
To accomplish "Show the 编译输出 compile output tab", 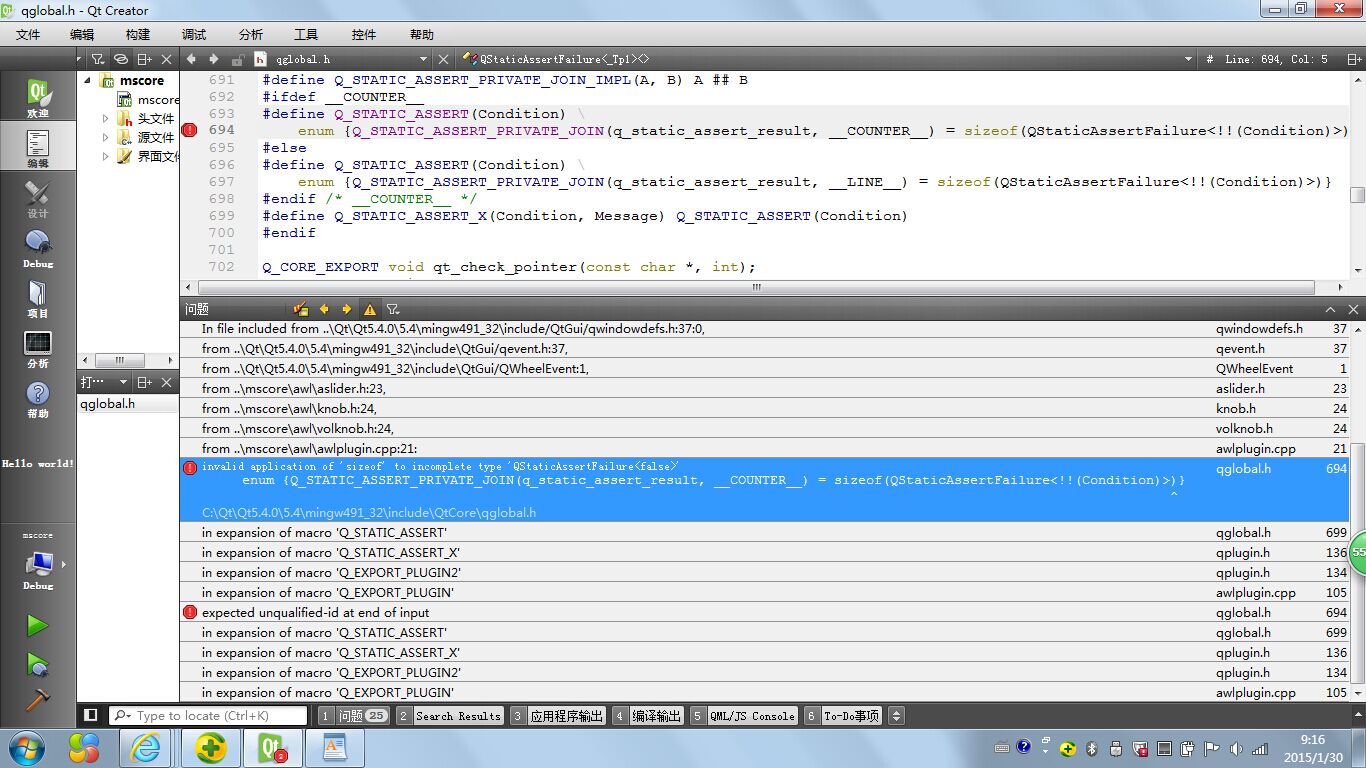I will pyautogui.click(x=648, y=716).
